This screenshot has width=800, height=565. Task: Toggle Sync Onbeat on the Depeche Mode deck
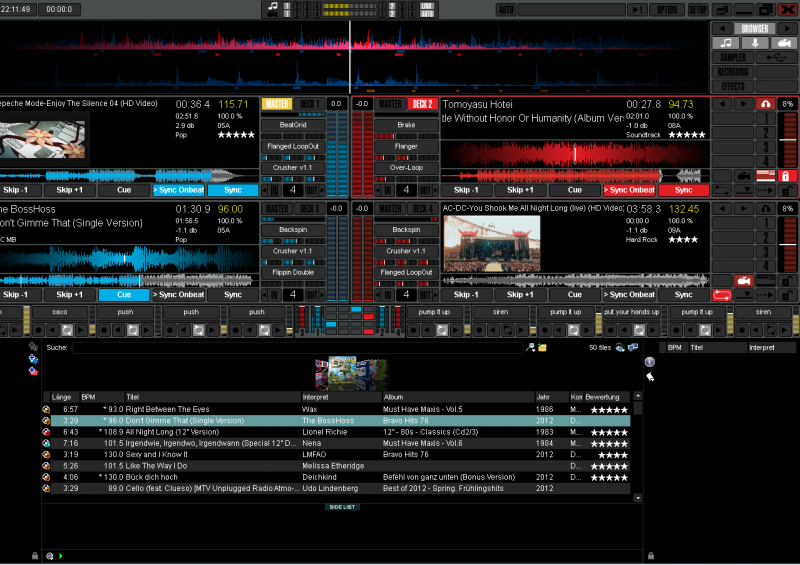pyautogui.click(x=178, y=190)
